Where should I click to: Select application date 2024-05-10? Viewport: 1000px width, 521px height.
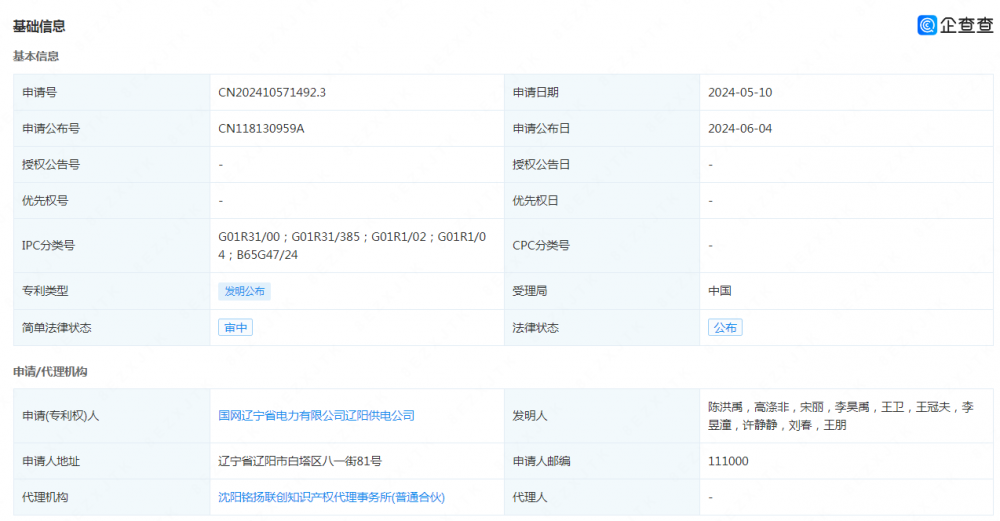[740, 92]
